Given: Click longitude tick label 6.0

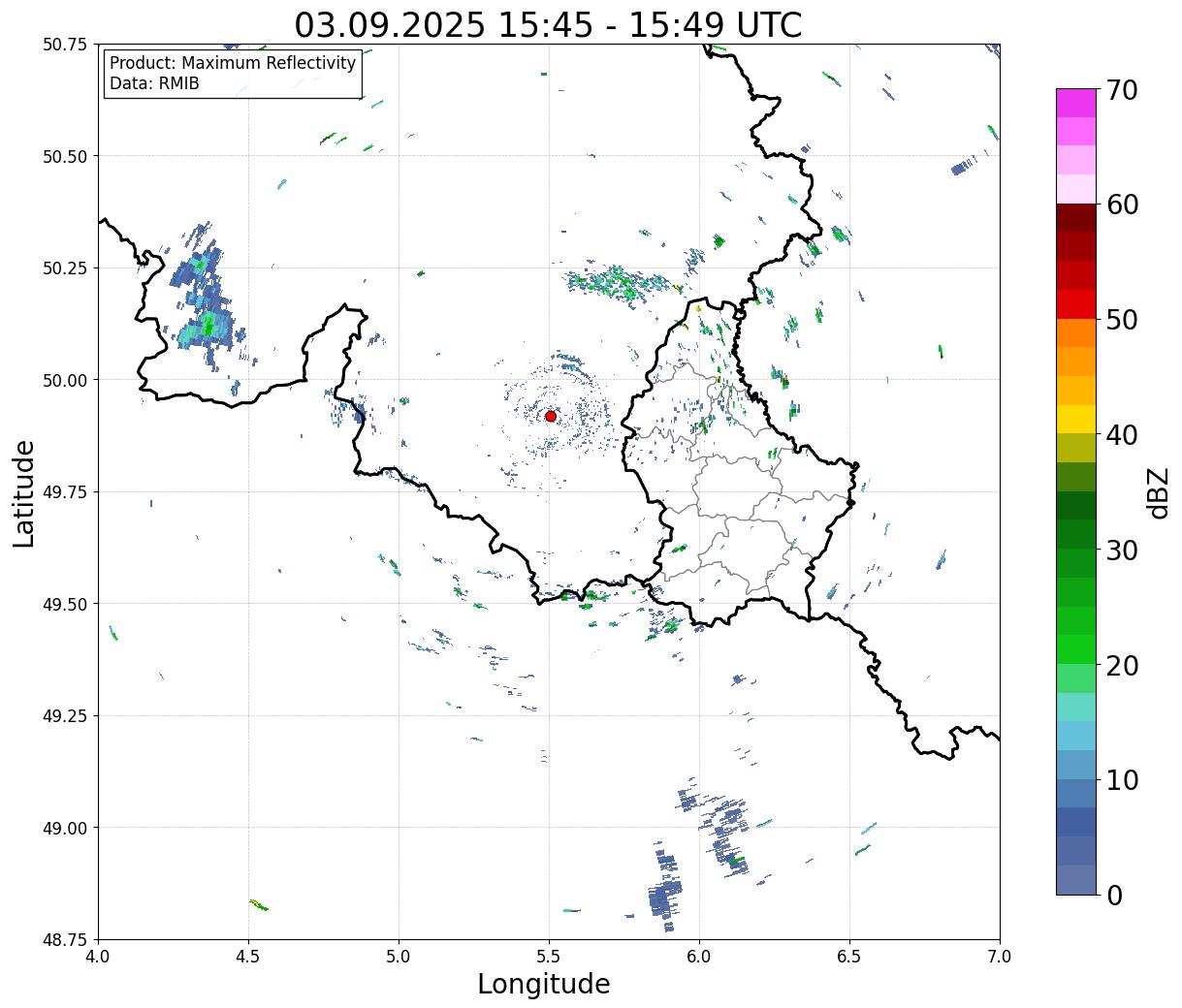Looking at the screenshot, I should (x=699, y=957).
